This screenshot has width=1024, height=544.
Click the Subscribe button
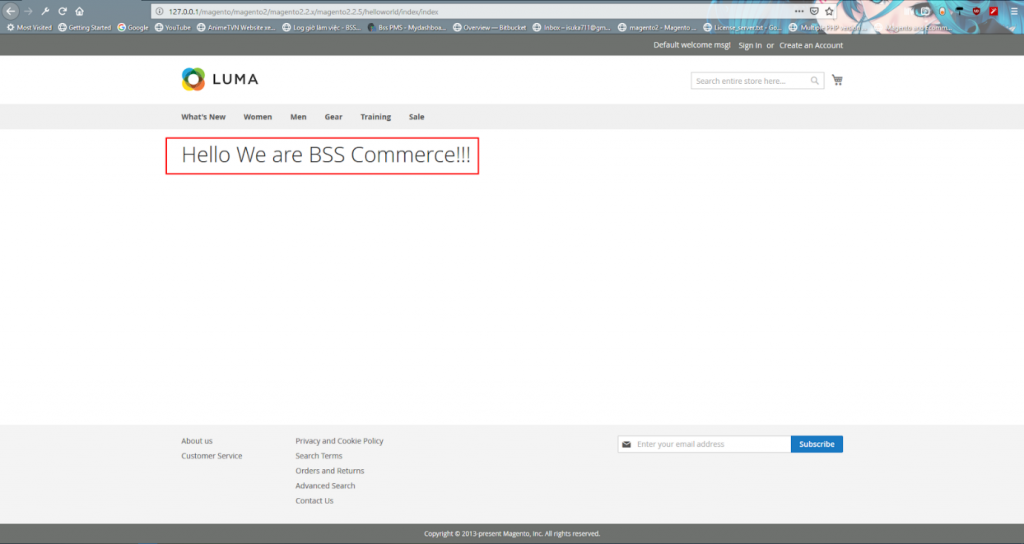point(816,444)
